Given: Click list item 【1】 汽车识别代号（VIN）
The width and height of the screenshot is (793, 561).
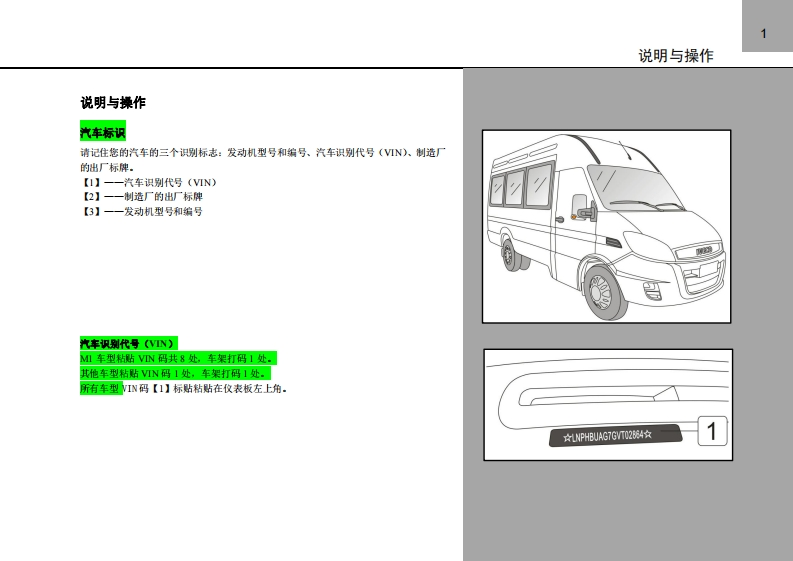Looking at the screenshot, I should [x=149, y=183].
